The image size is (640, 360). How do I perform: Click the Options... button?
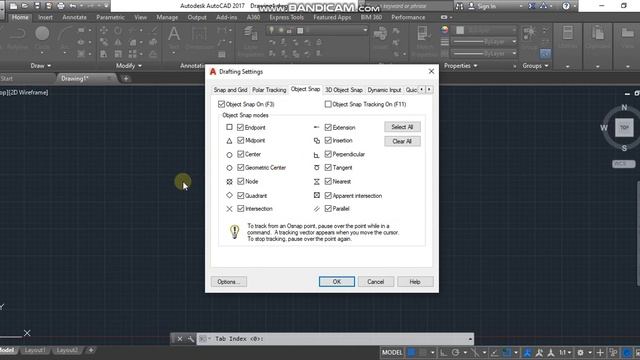(229, 282)
